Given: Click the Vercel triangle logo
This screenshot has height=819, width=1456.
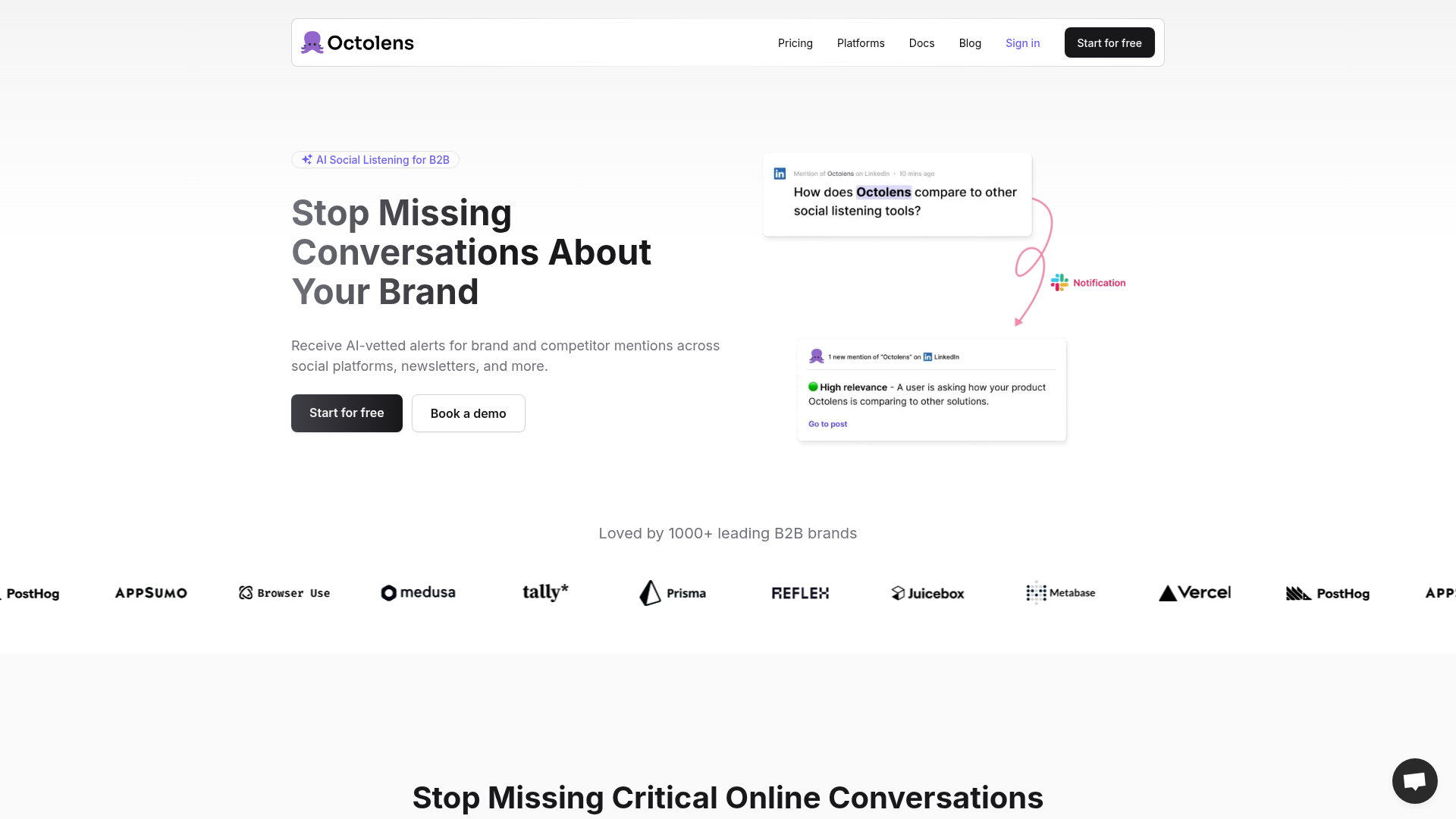Looking at the screenshot, I should (1168, 593).
